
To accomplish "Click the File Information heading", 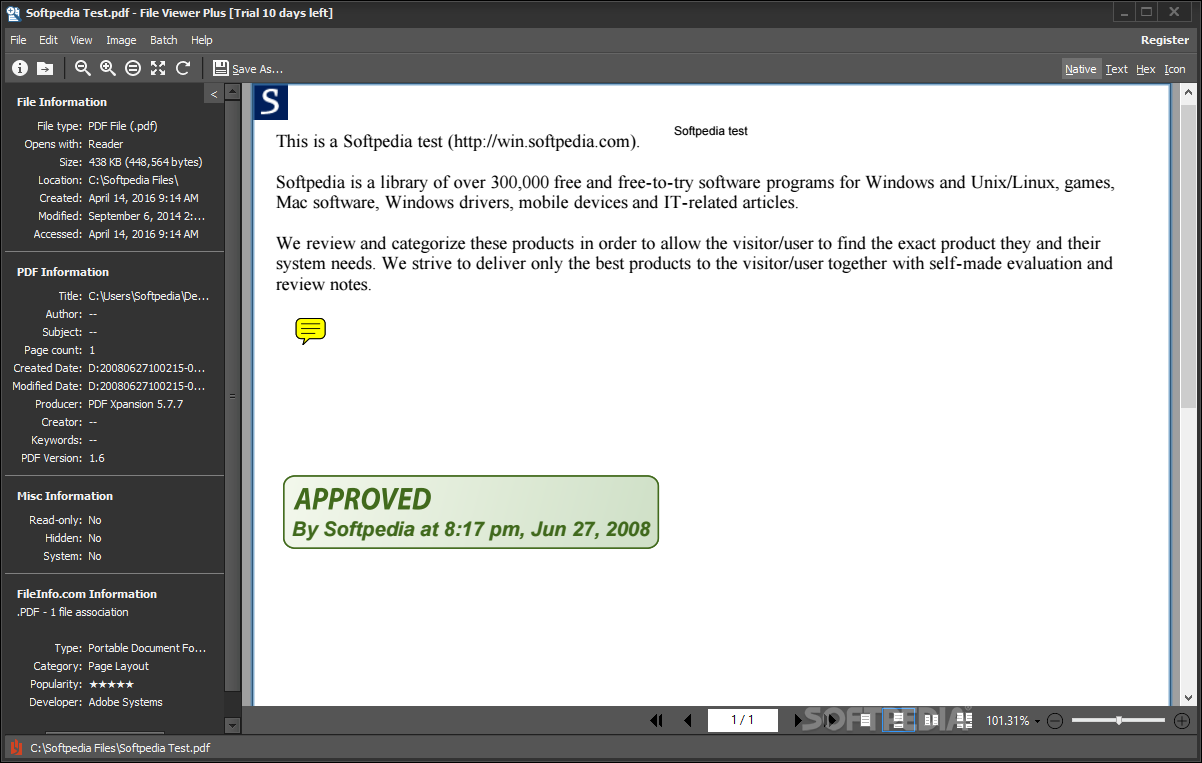I will click(62, 102).
